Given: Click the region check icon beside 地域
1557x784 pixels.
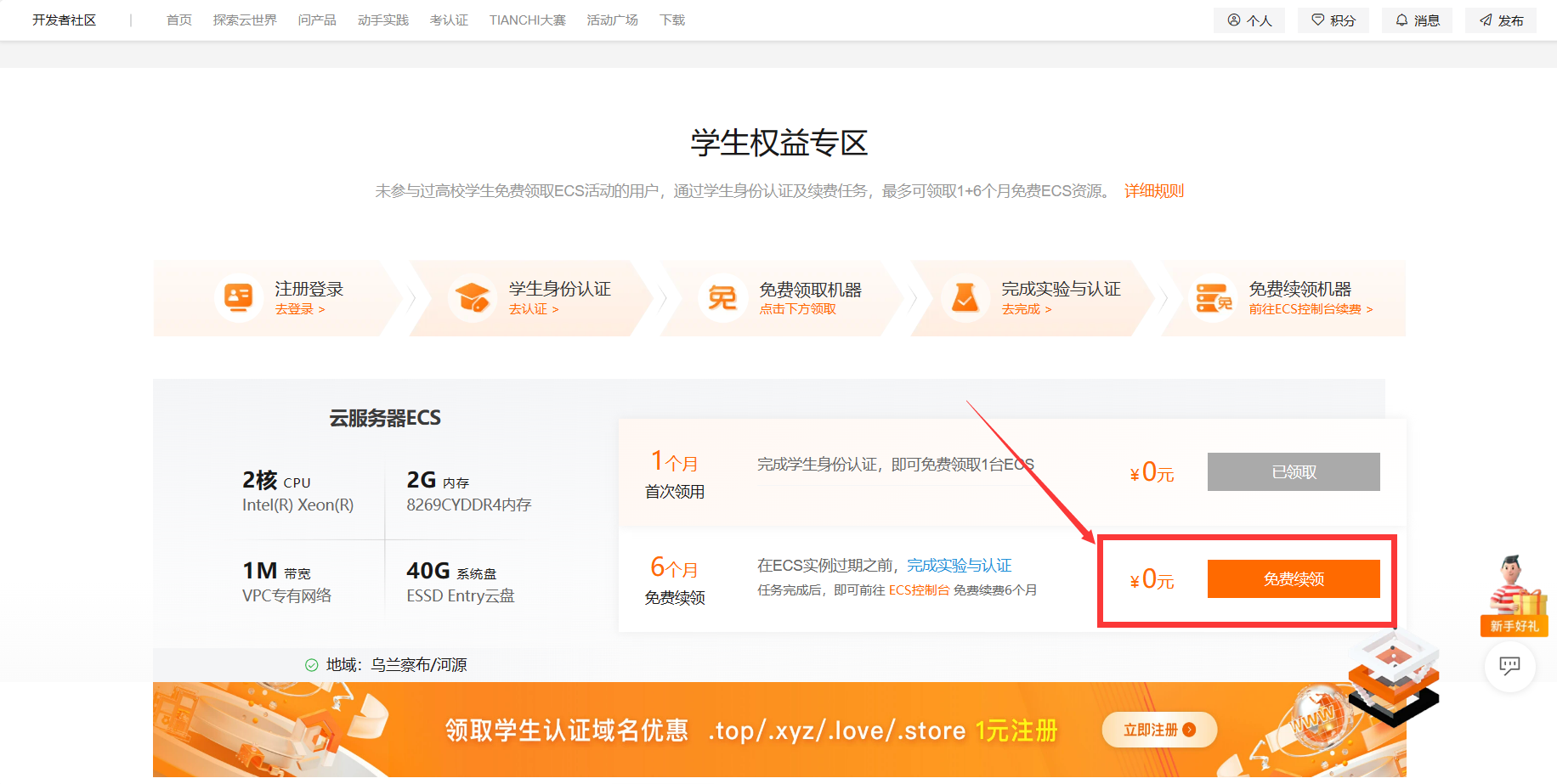Looking at the screenshot, I should [x=312, y=665].
